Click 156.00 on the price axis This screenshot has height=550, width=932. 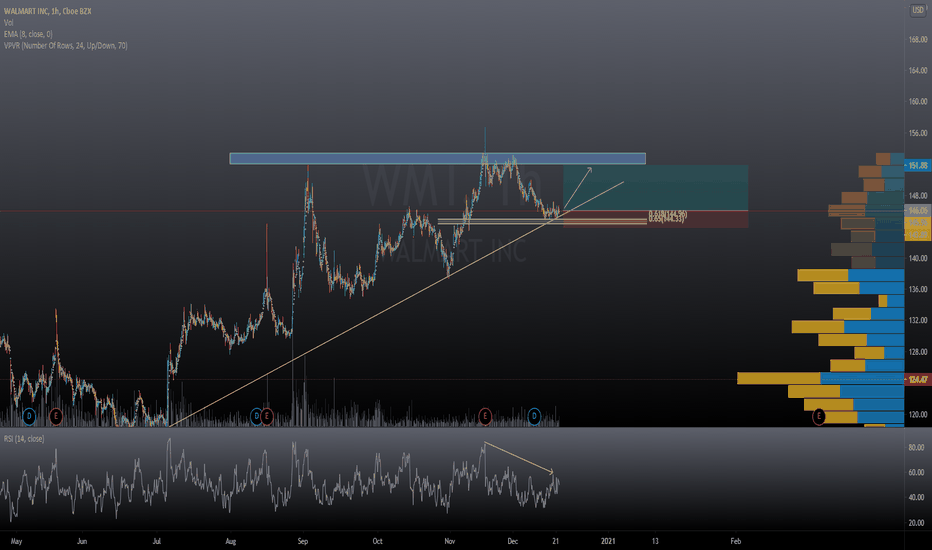tap(918, 133)
